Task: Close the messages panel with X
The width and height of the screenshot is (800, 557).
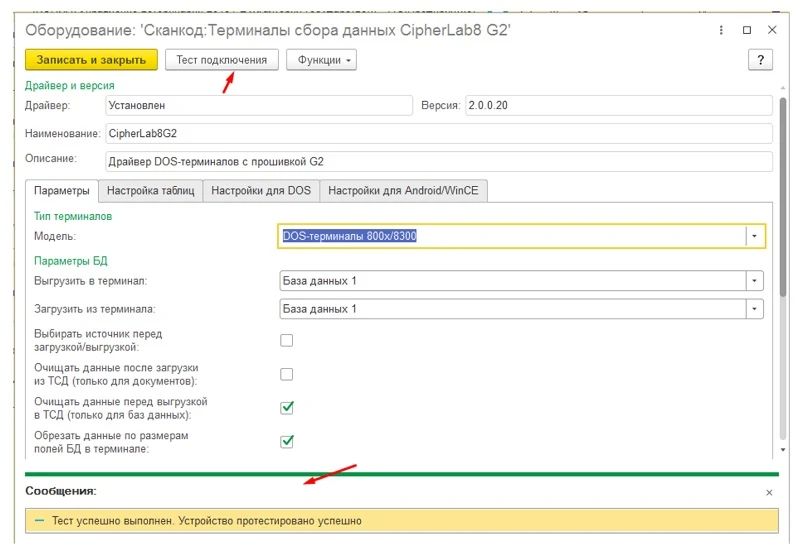Action: [x=769, y=493]
